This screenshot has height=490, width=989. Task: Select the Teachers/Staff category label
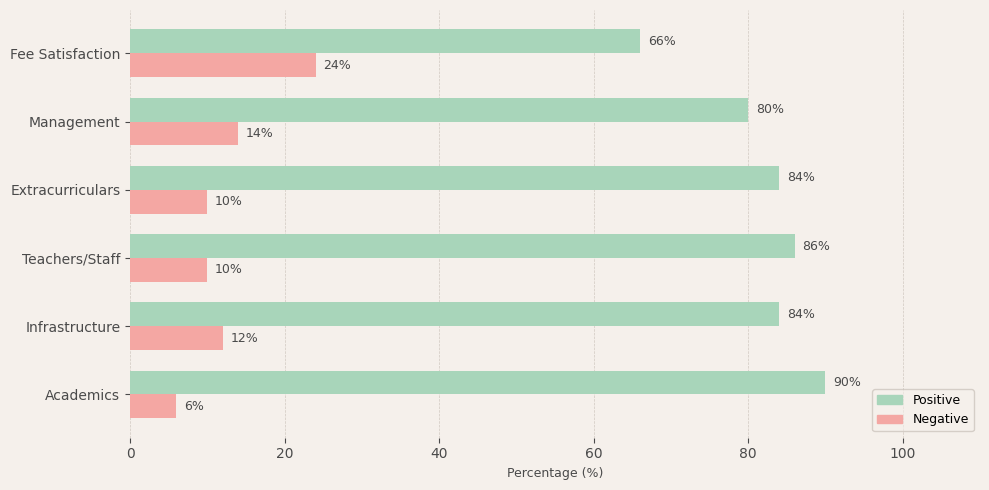coord(71,259)
